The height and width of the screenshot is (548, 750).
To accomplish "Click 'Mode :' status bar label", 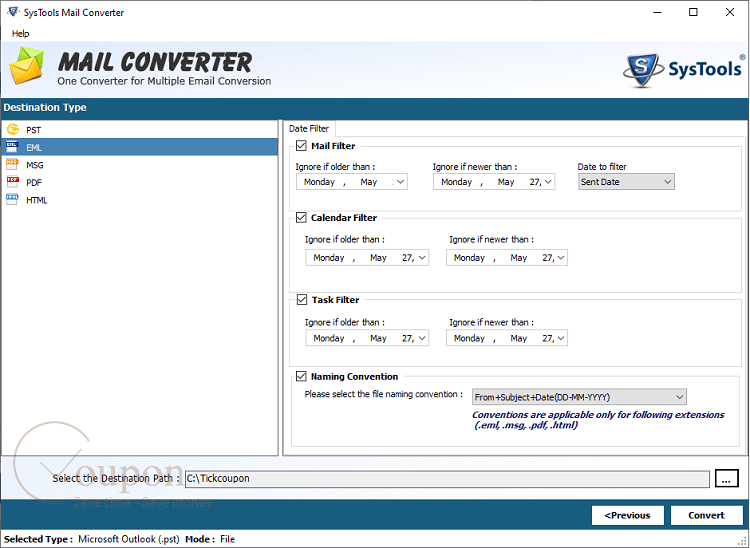I will pos(200,539).
